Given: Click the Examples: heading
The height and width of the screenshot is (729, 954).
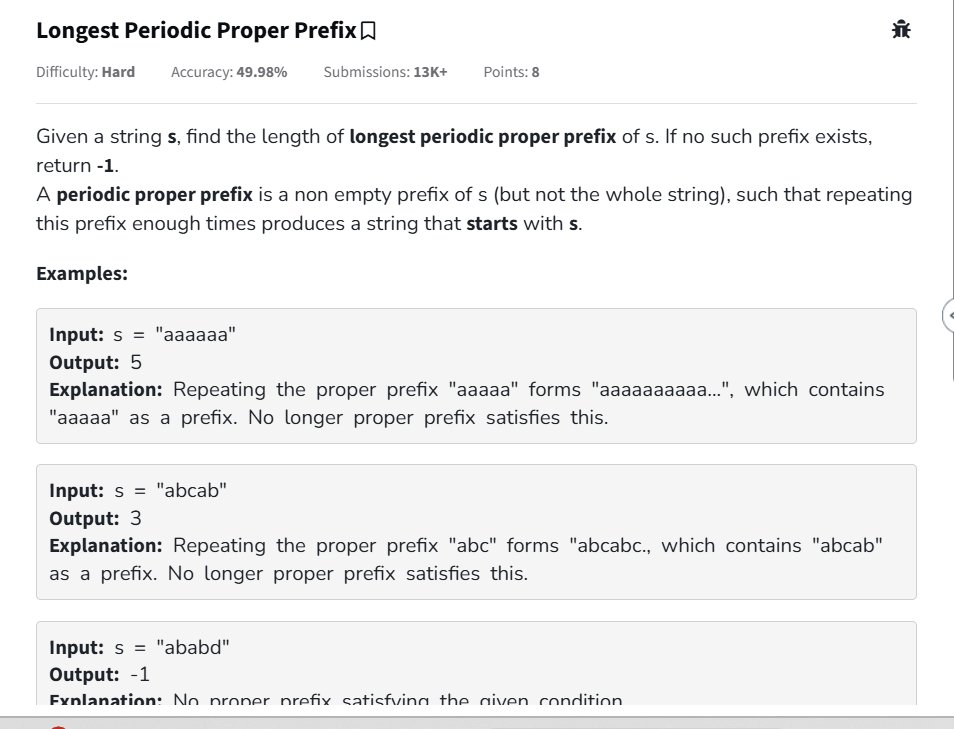Looking at the screenshot, I should point(82,273).
